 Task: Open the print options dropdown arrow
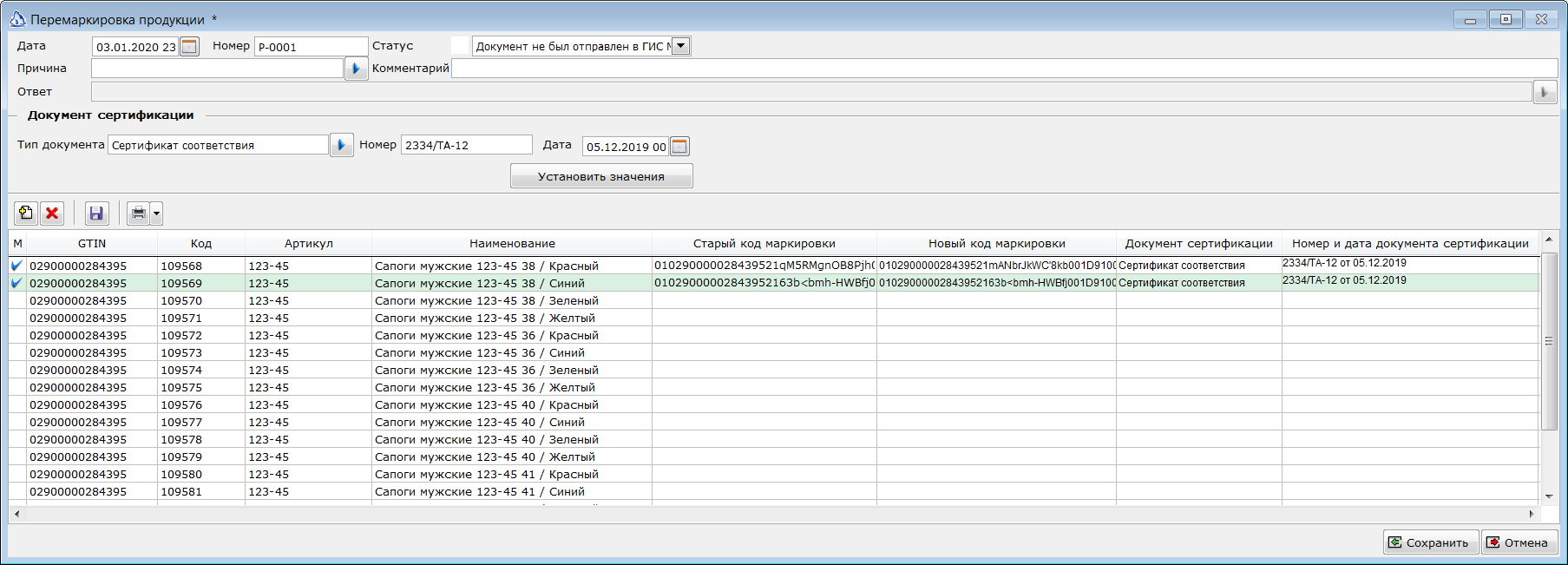click(156, 214)
